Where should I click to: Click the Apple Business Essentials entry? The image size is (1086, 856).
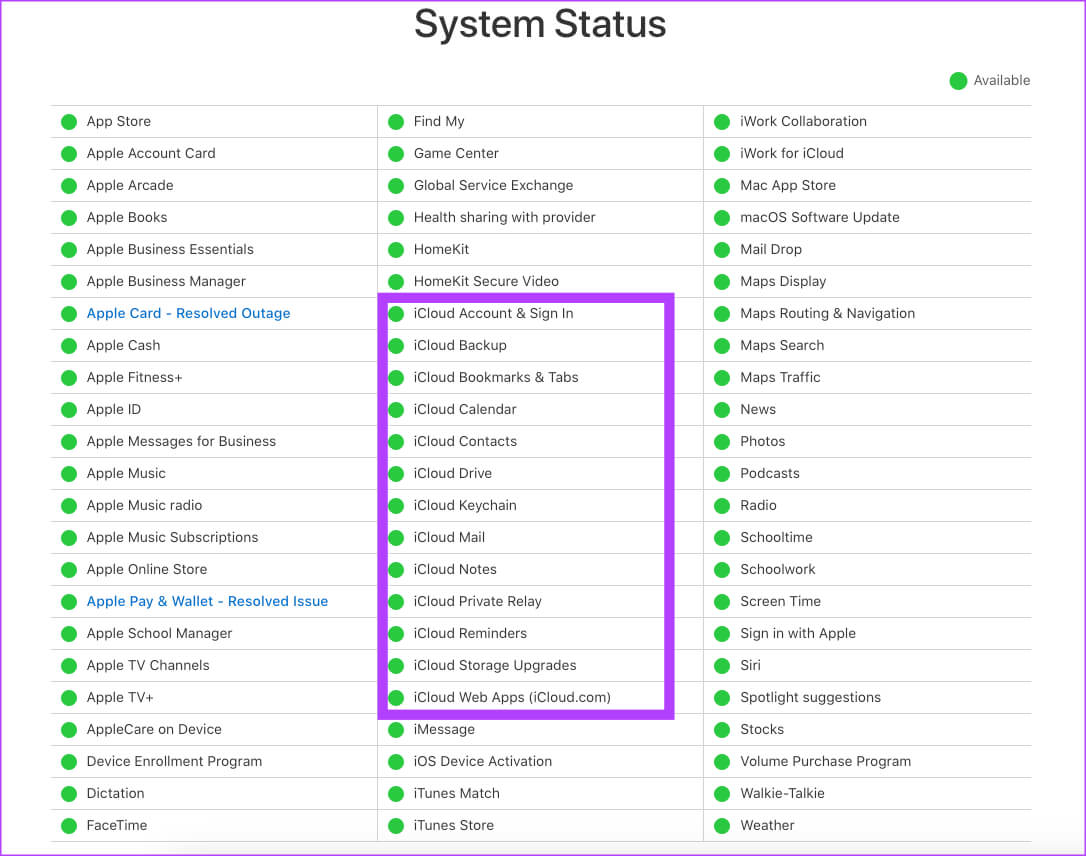coord(170,249)
